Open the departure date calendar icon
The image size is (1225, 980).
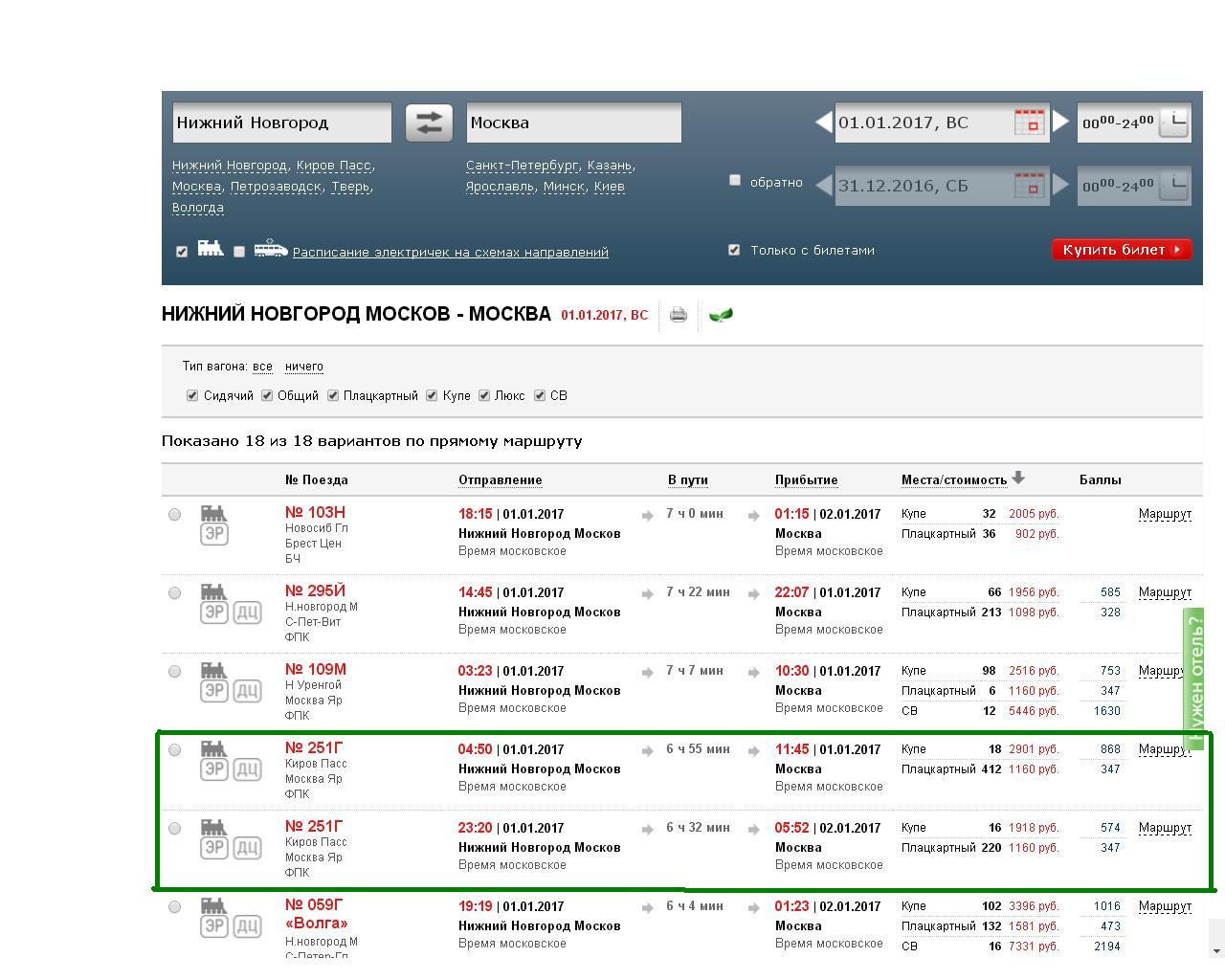point(1029,122)
